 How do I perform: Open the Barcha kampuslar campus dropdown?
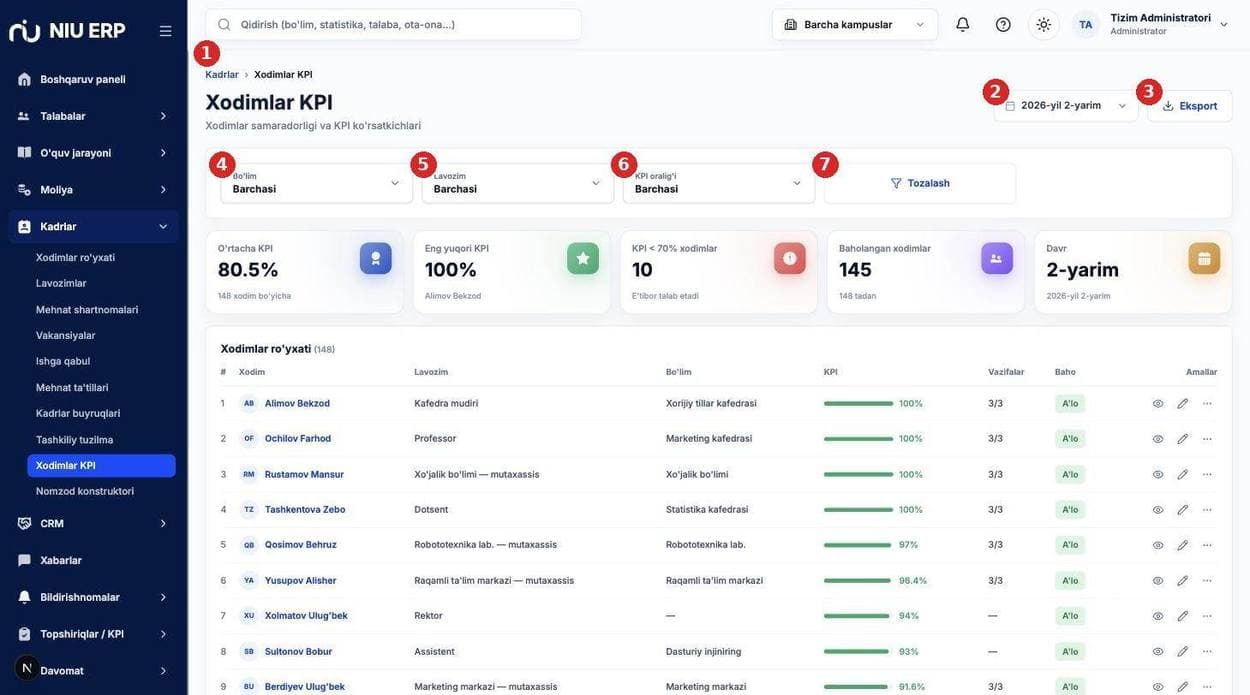pyautogui.click(x=855, y=24)
